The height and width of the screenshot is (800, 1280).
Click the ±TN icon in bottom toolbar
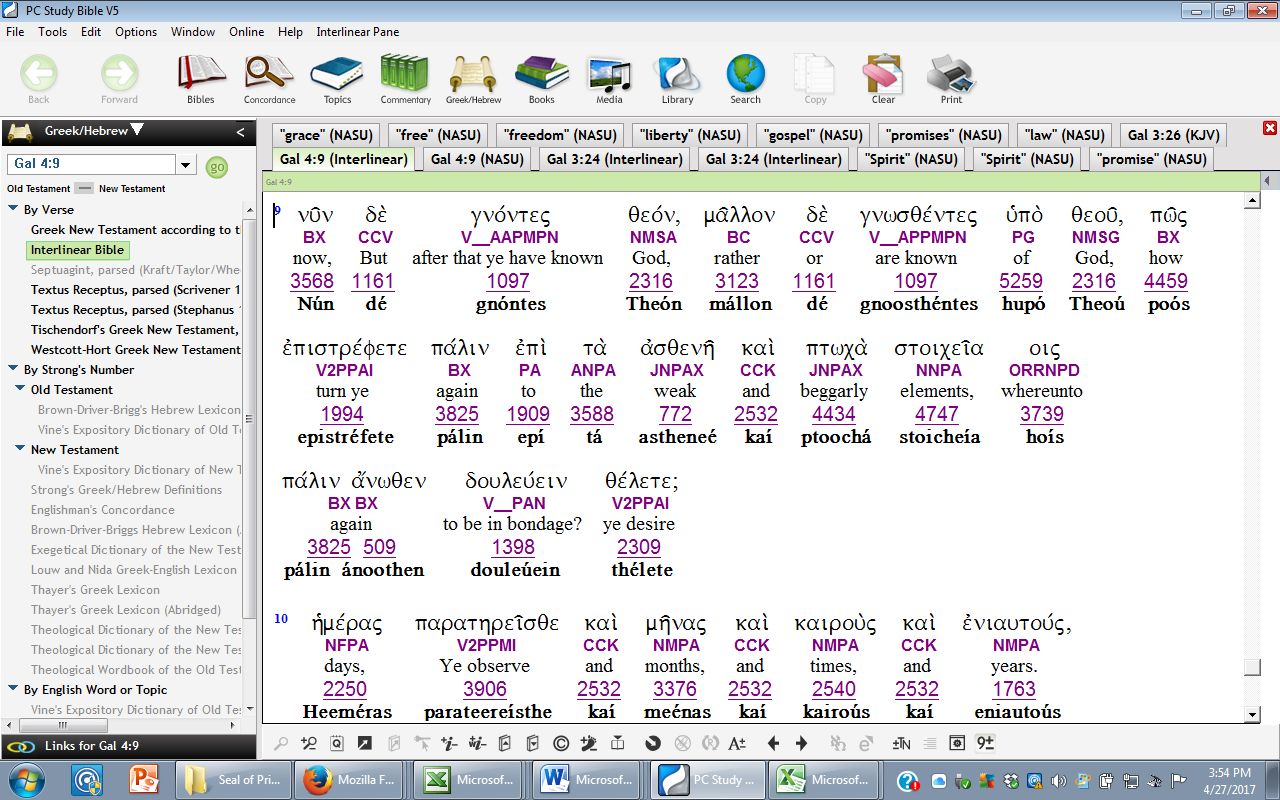pos(901,743)
